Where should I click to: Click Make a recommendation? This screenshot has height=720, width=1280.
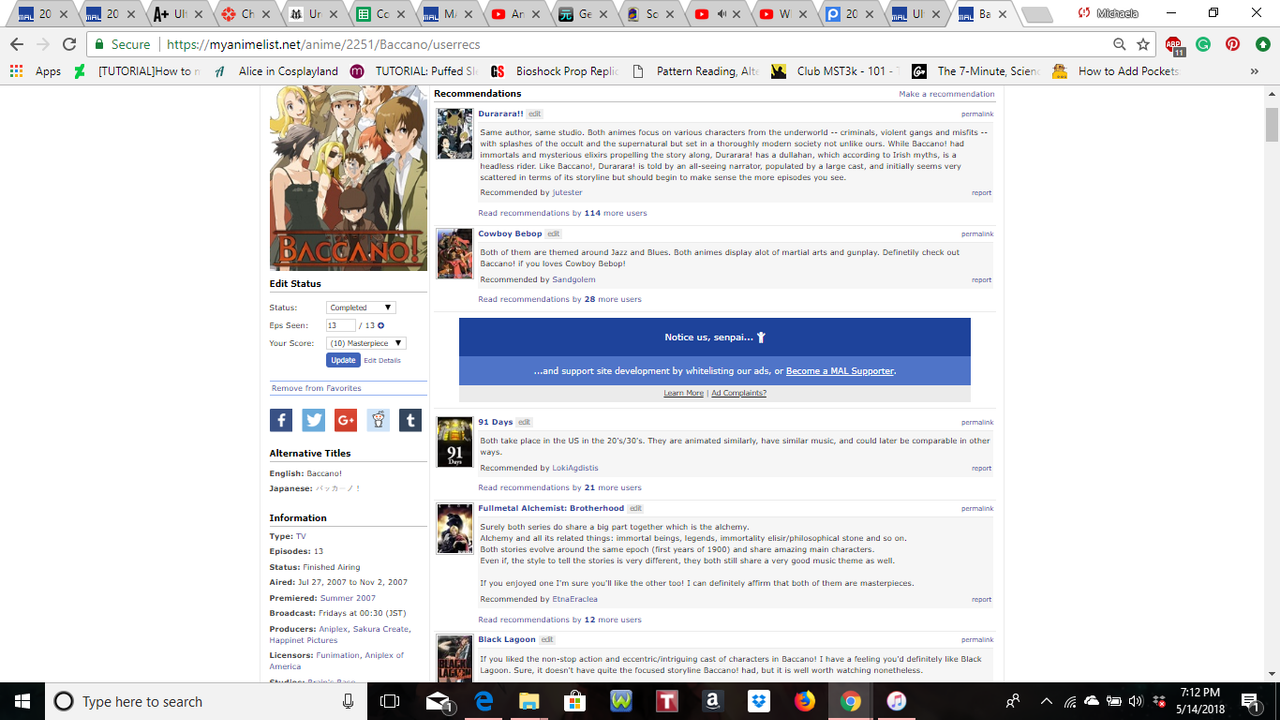click(x=946, y=94)
